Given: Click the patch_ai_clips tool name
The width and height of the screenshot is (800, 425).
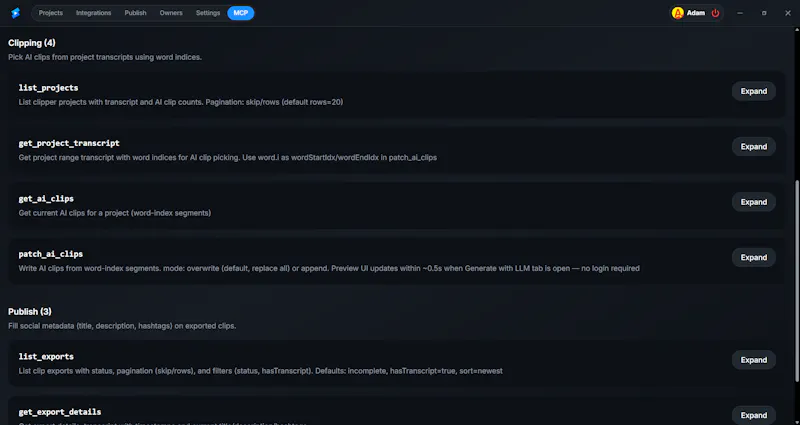Looking at the screenshot, I should (x=51, y=254).
